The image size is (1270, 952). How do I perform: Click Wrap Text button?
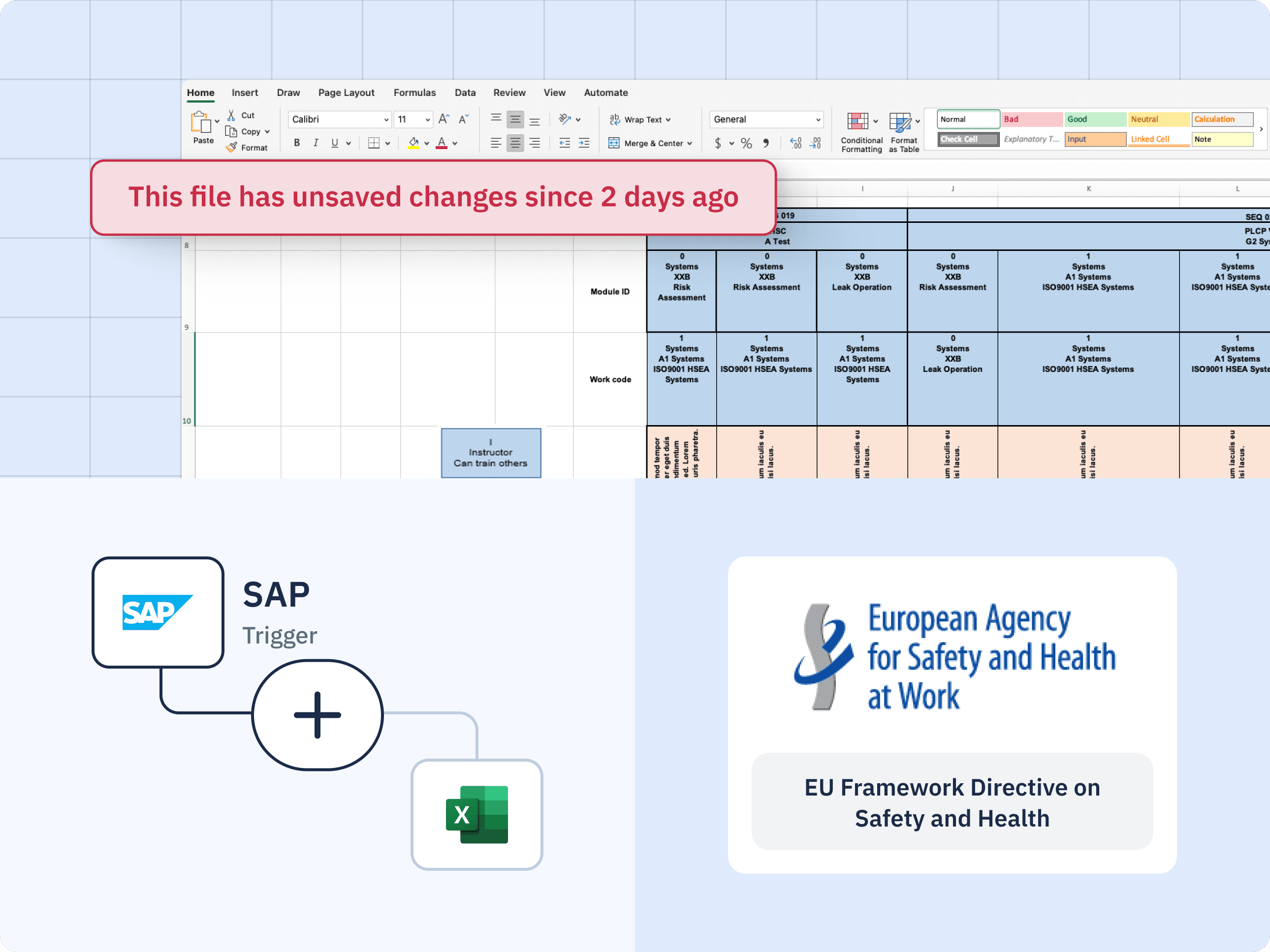click(639, 120)
